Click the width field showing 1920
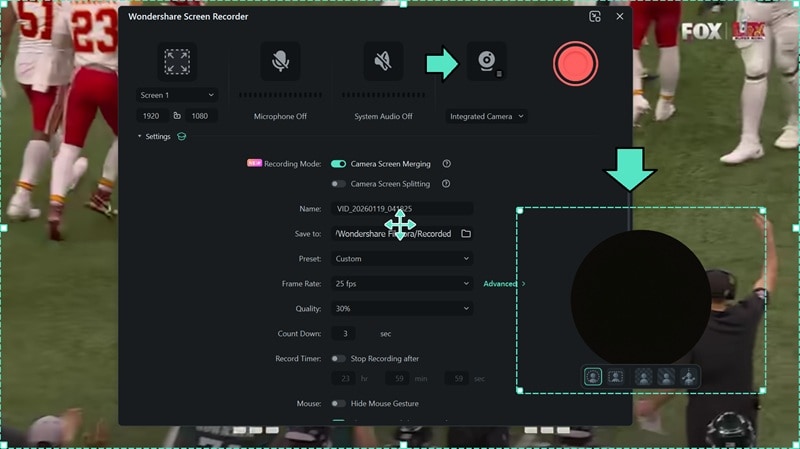Screen dimensions: 800x449 point(152,116)
